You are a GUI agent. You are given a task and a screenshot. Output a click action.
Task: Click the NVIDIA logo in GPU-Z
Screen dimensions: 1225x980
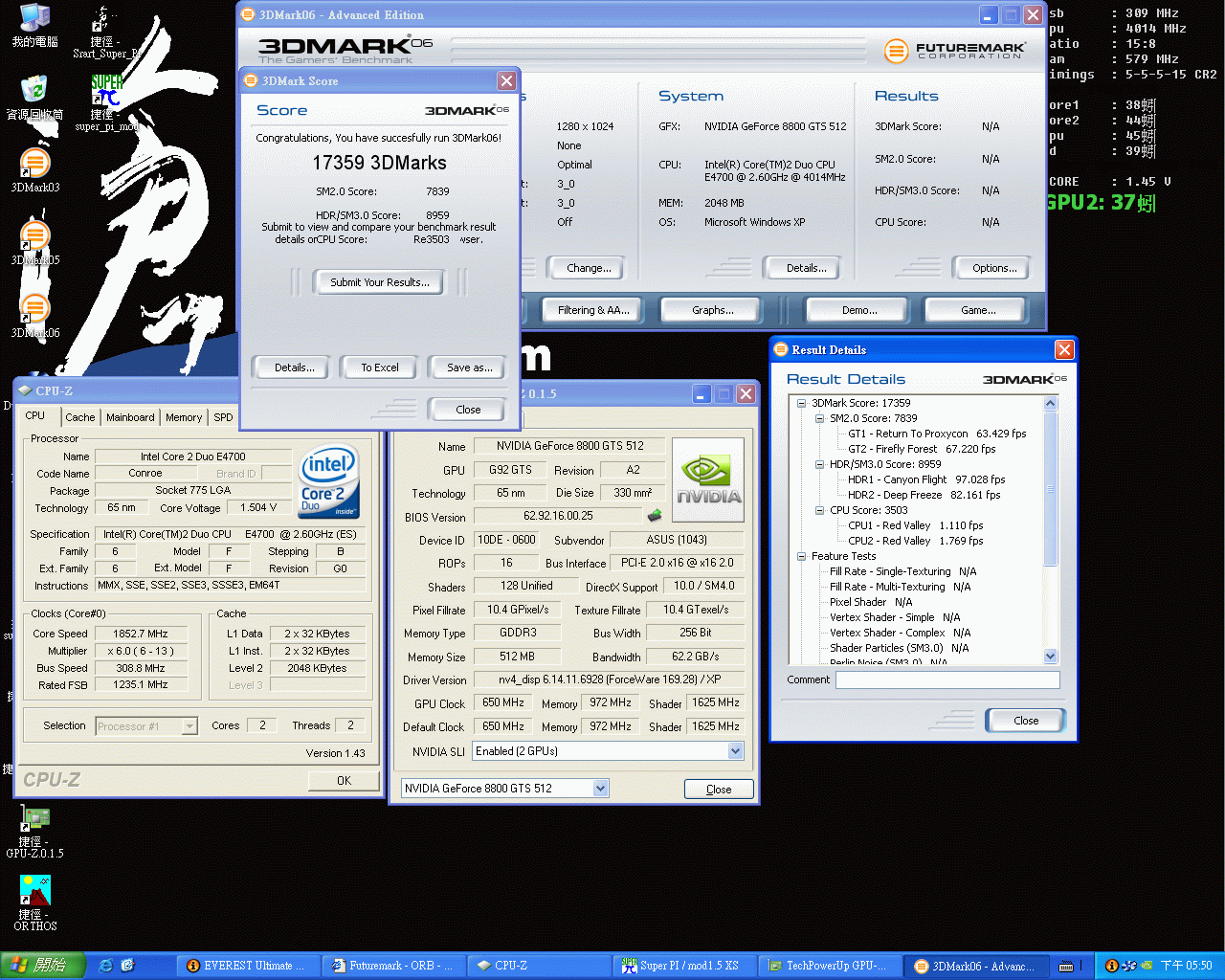[x=708, y=479]
